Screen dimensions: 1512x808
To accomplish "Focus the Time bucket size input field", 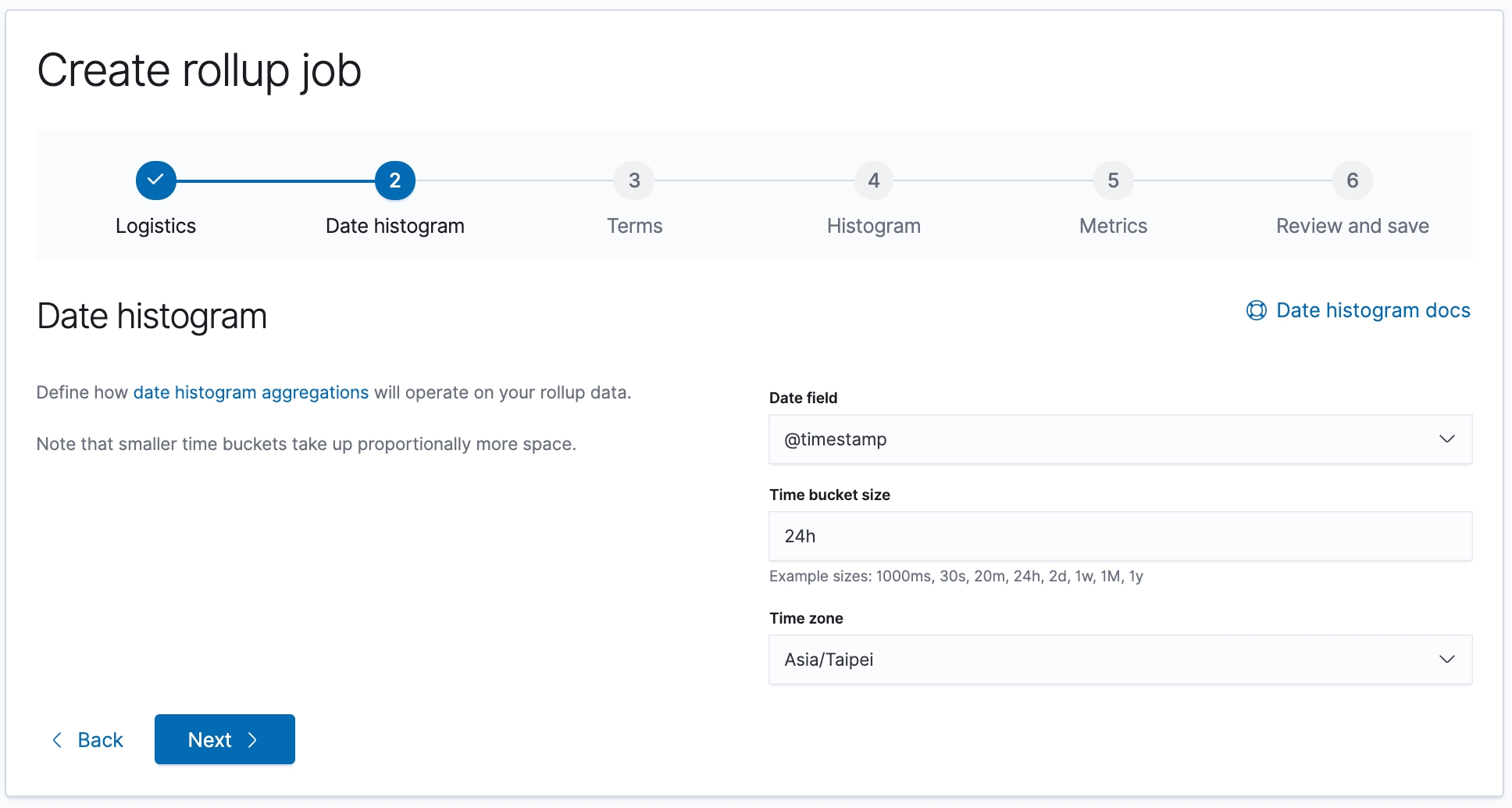I will click(1120, 536).
